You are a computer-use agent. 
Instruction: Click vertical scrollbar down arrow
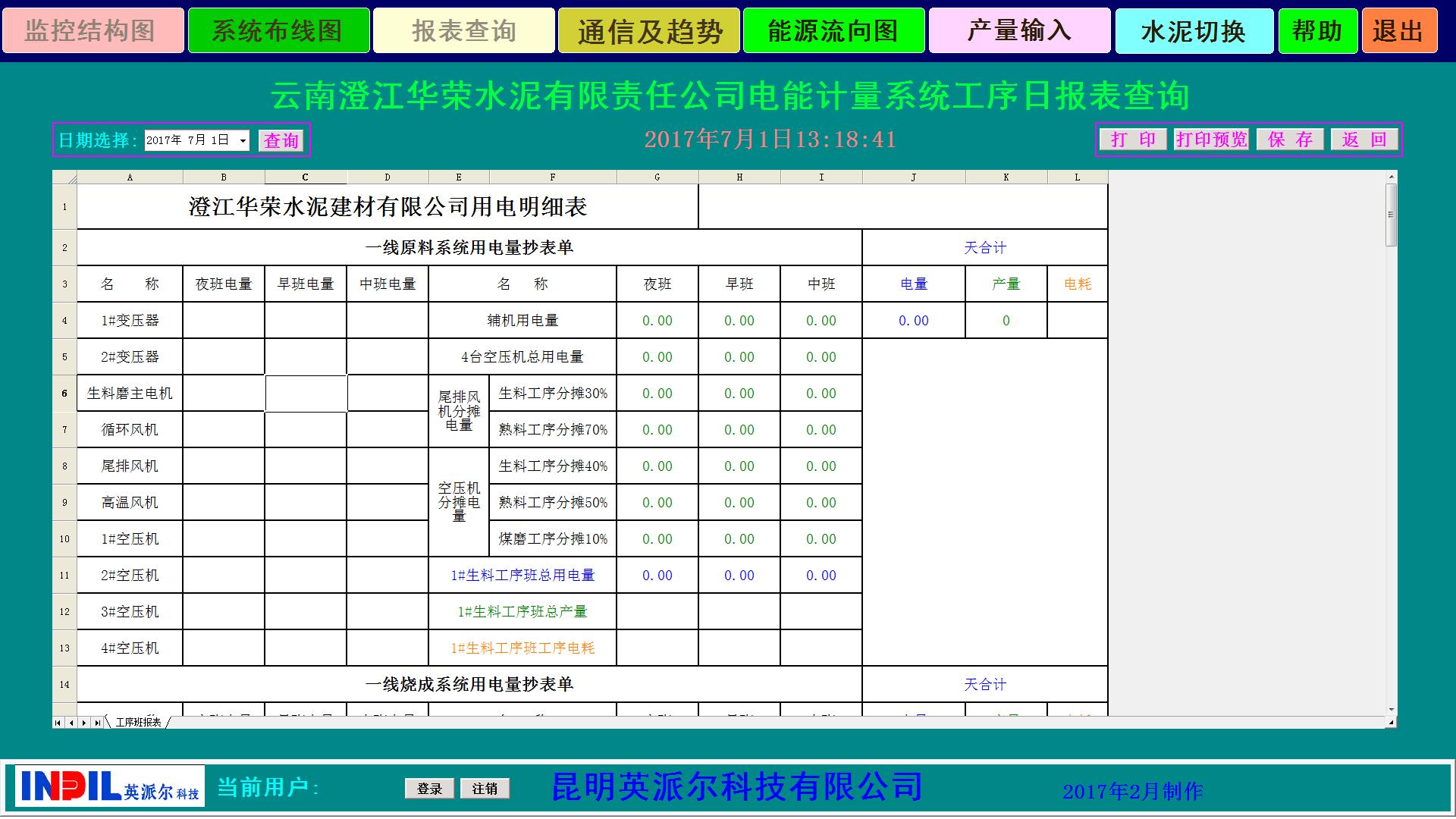point(1391,710)
